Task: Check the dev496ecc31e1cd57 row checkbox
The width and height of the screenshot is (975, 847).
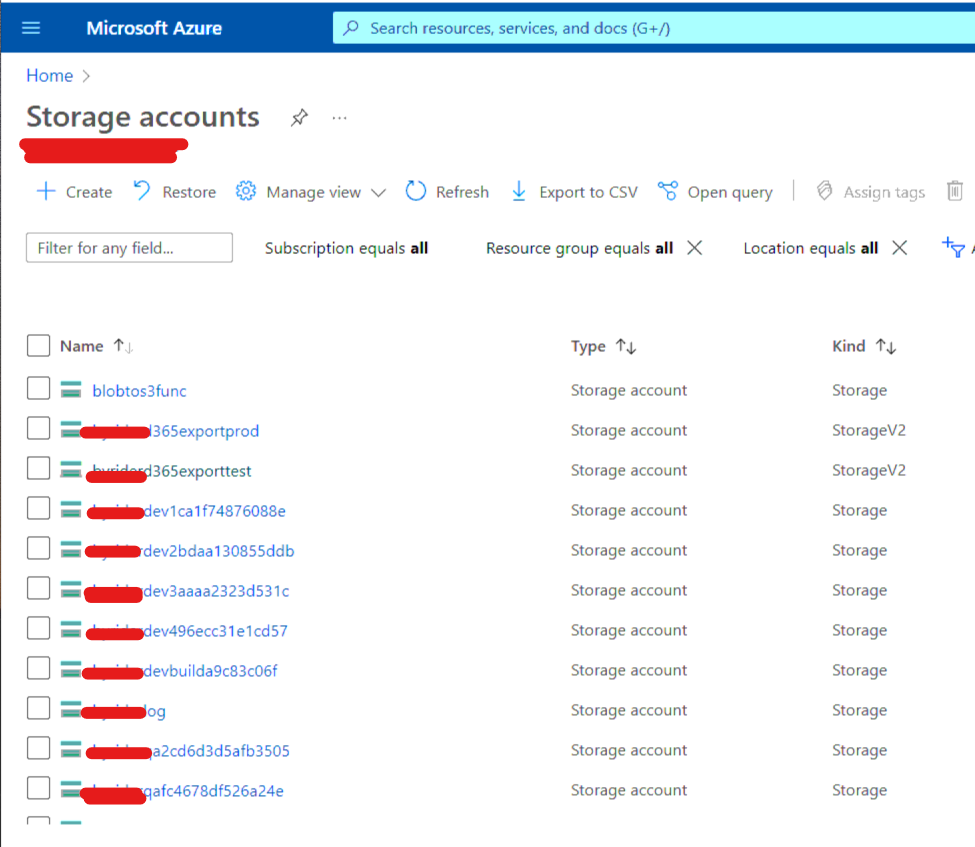Action: tap(39, 628)
